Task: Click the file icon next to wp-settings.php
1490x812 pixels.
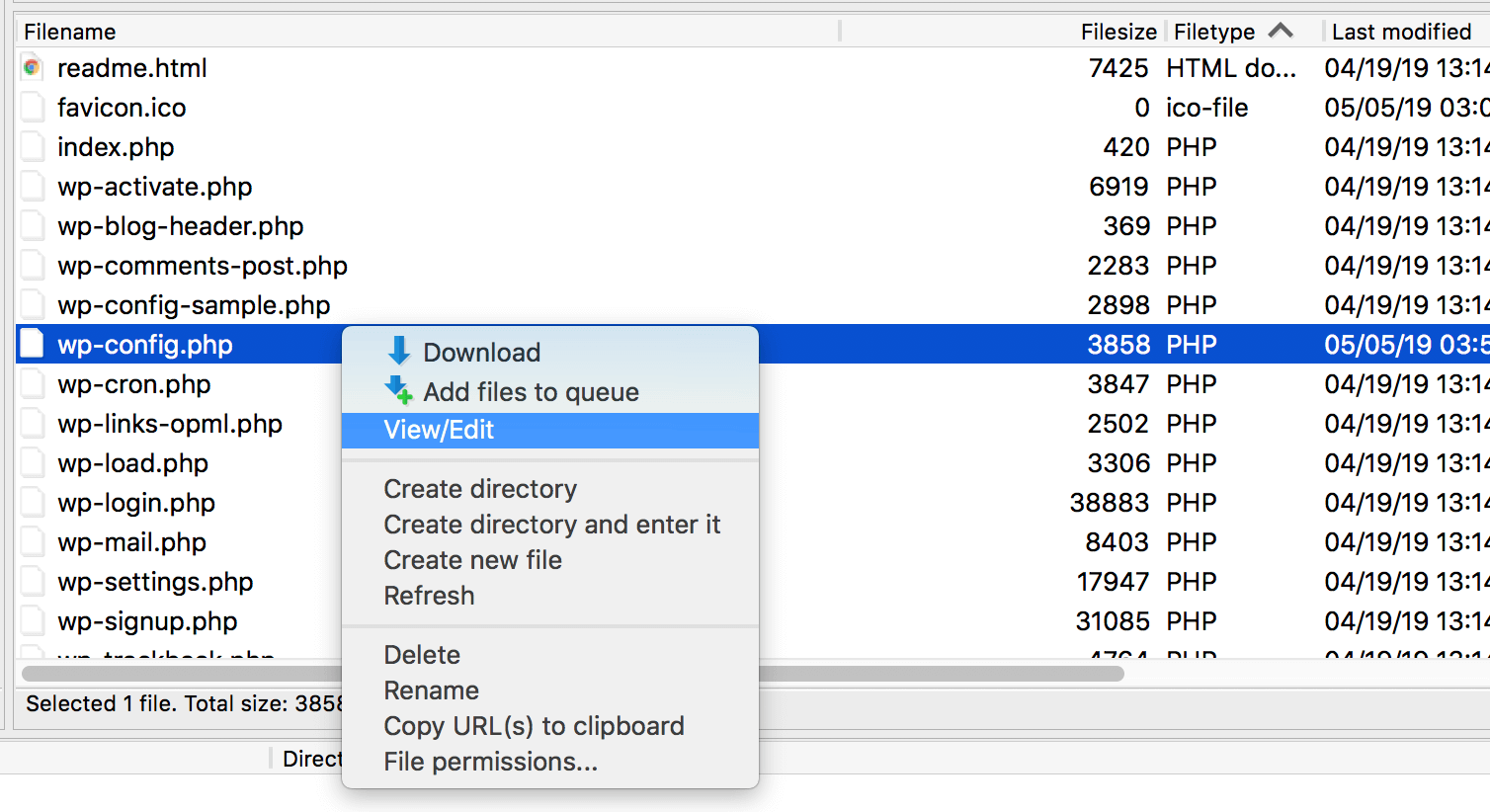Action: point(31,581)
